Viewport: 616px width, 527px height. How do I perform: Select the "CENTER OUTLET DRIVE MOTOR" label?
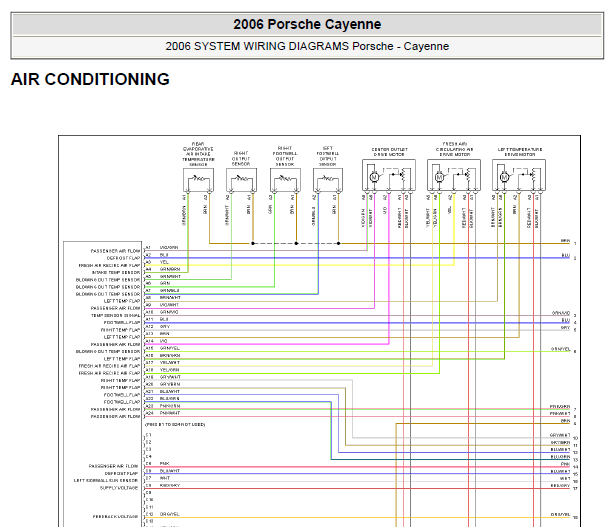click(x=390, y=152)
